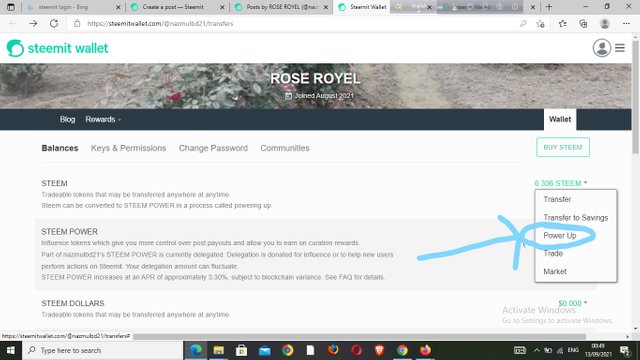
Task: Select Market from the menu
Action: coord(555,271)
